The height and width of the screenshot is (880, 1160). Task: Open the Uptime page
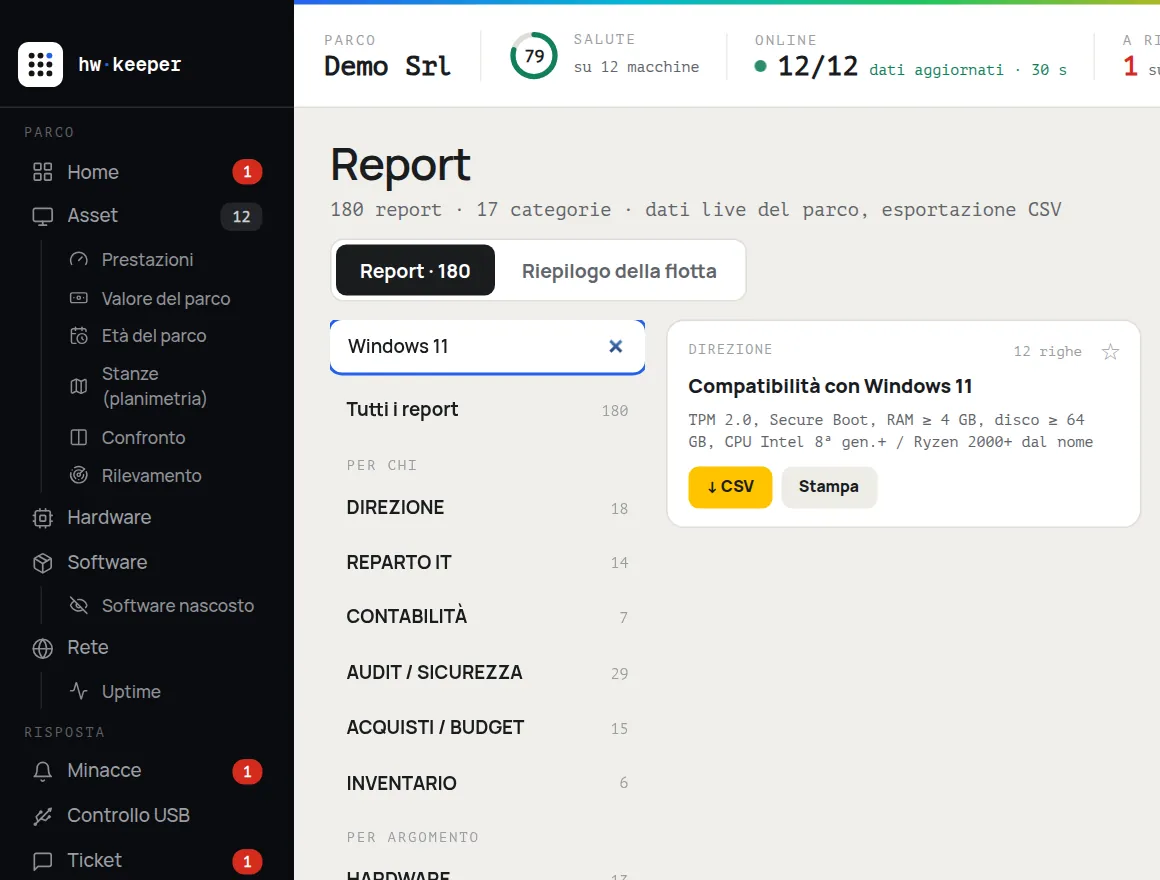point(131,691)
